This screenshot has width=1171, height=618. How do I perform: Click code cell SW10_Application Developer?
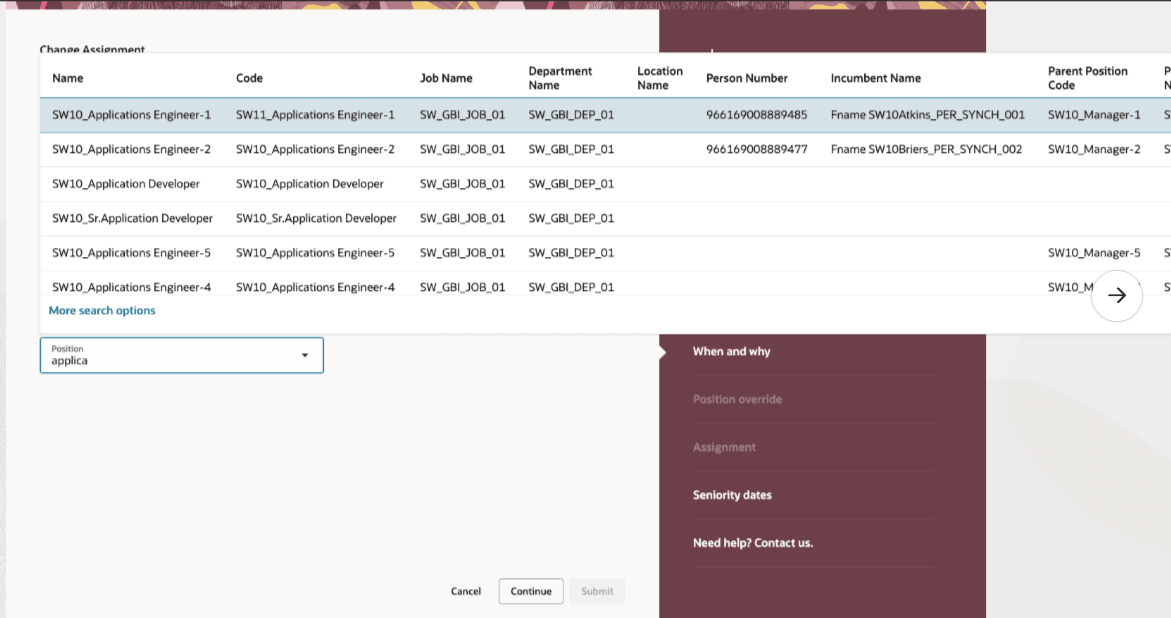point(310,184)
